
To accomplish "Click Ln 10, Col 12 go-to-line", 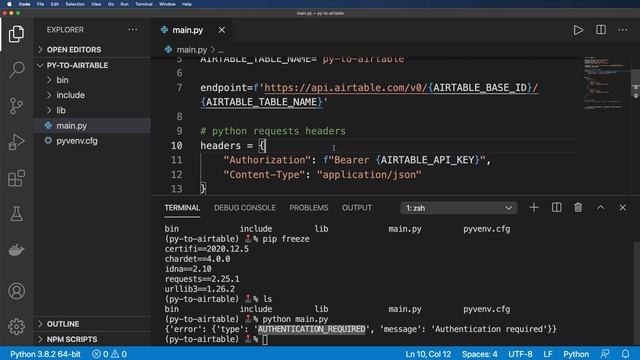I will click(x=428, y=354).
